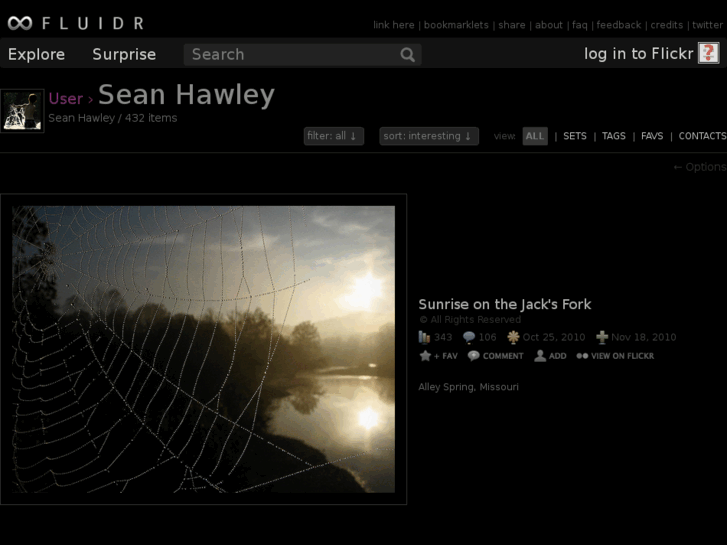The width and height of the screenshot is (727, 545).
Task: Click the share link in header
Action: tap(511, 25)
